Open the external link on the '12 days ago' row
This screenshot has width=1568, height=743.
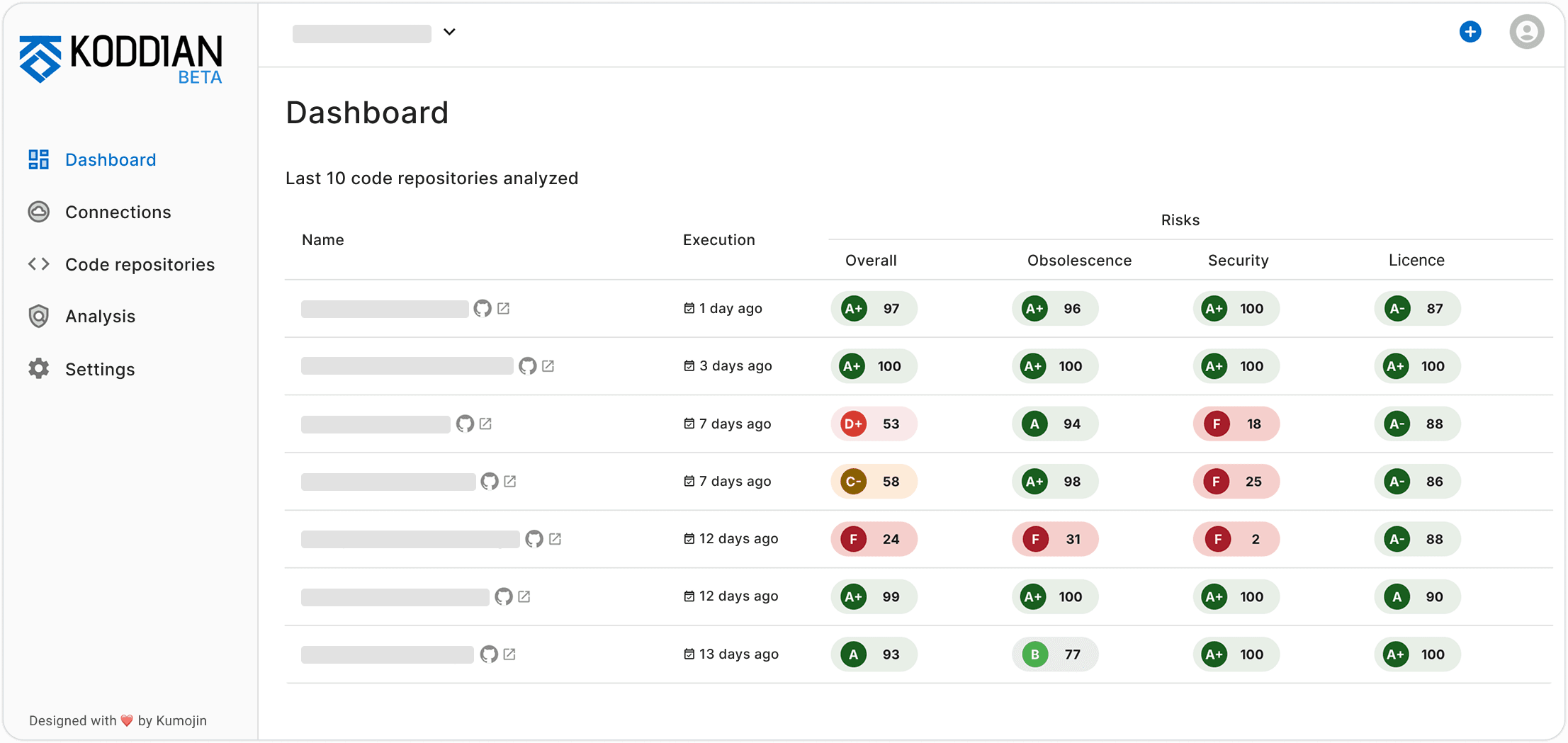[556, 539]
